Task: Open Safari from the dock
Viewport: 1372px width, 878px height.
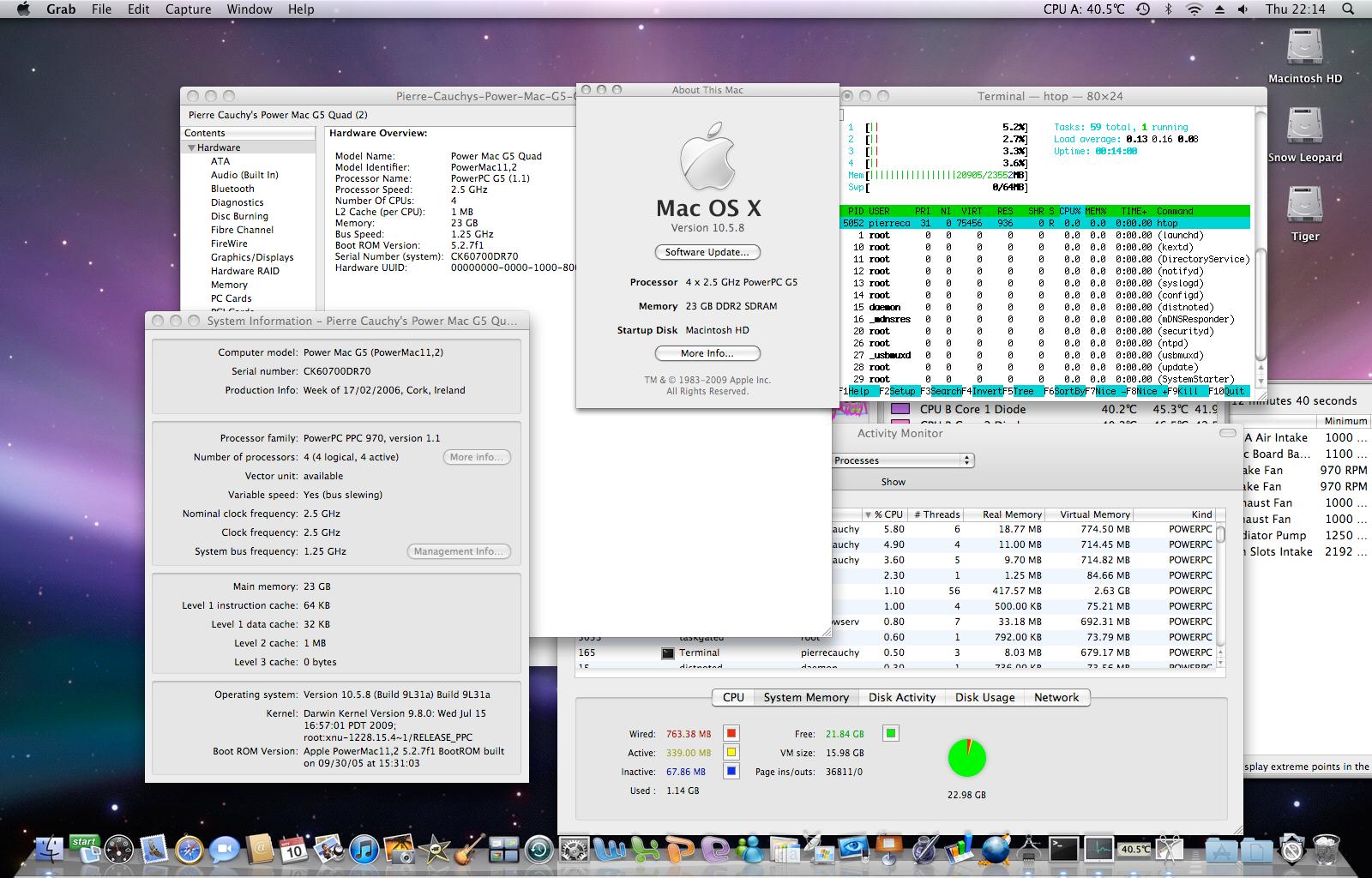Action: click(189, 849)
